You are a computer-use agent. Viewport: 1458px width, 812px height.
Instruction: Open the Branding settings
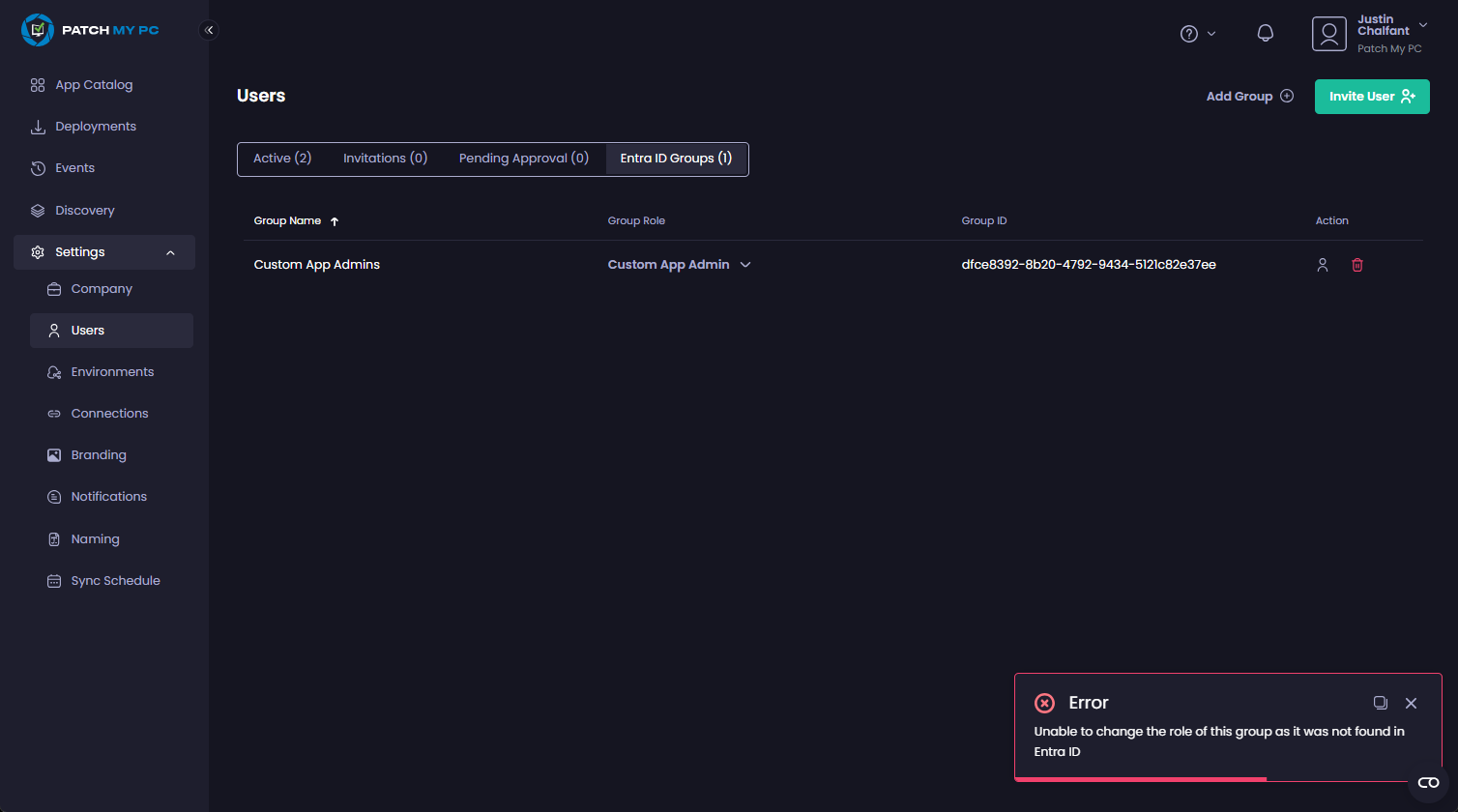[x=98, y=454]
